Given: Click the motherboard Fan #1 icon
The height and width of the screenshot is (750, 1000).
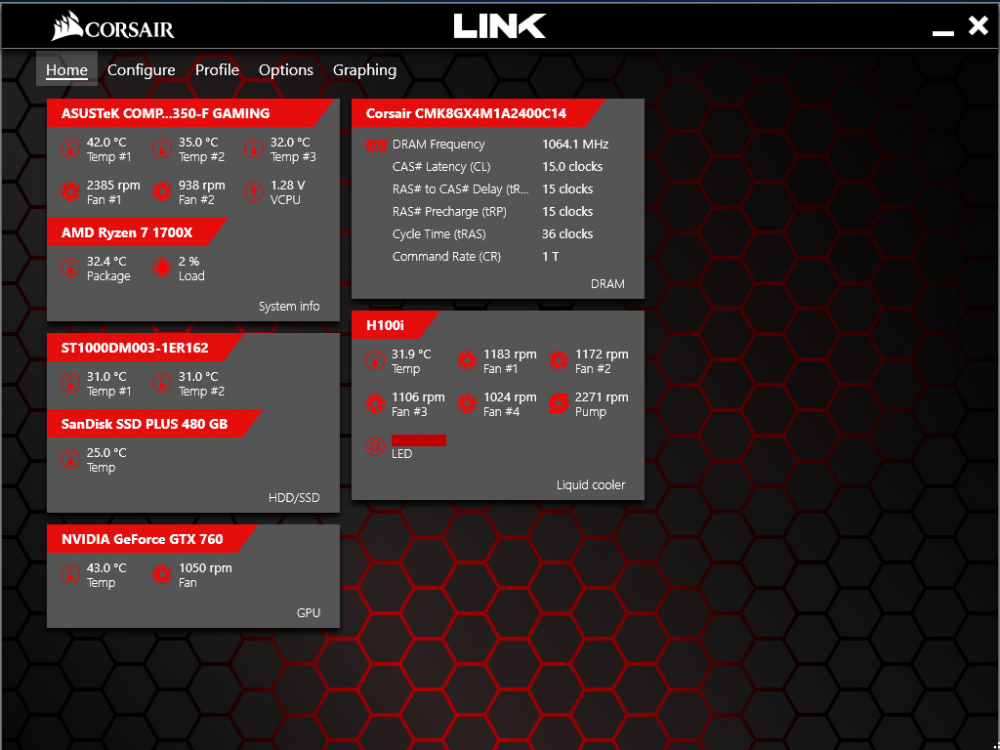Looking at the screenshot, I should coord(69,192).
